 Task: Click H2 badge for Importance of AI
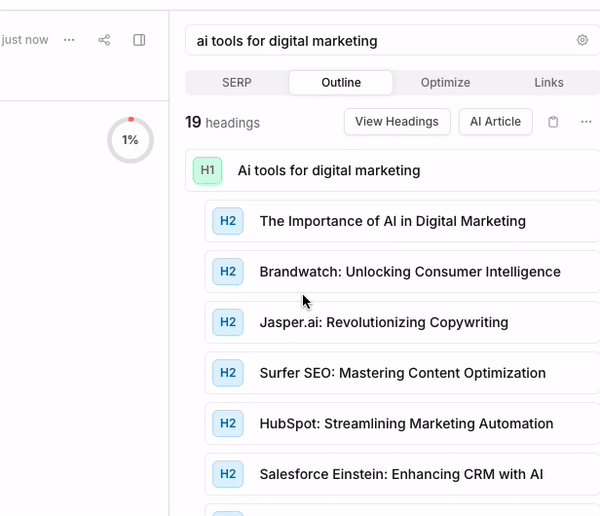(x=228, y=221)
